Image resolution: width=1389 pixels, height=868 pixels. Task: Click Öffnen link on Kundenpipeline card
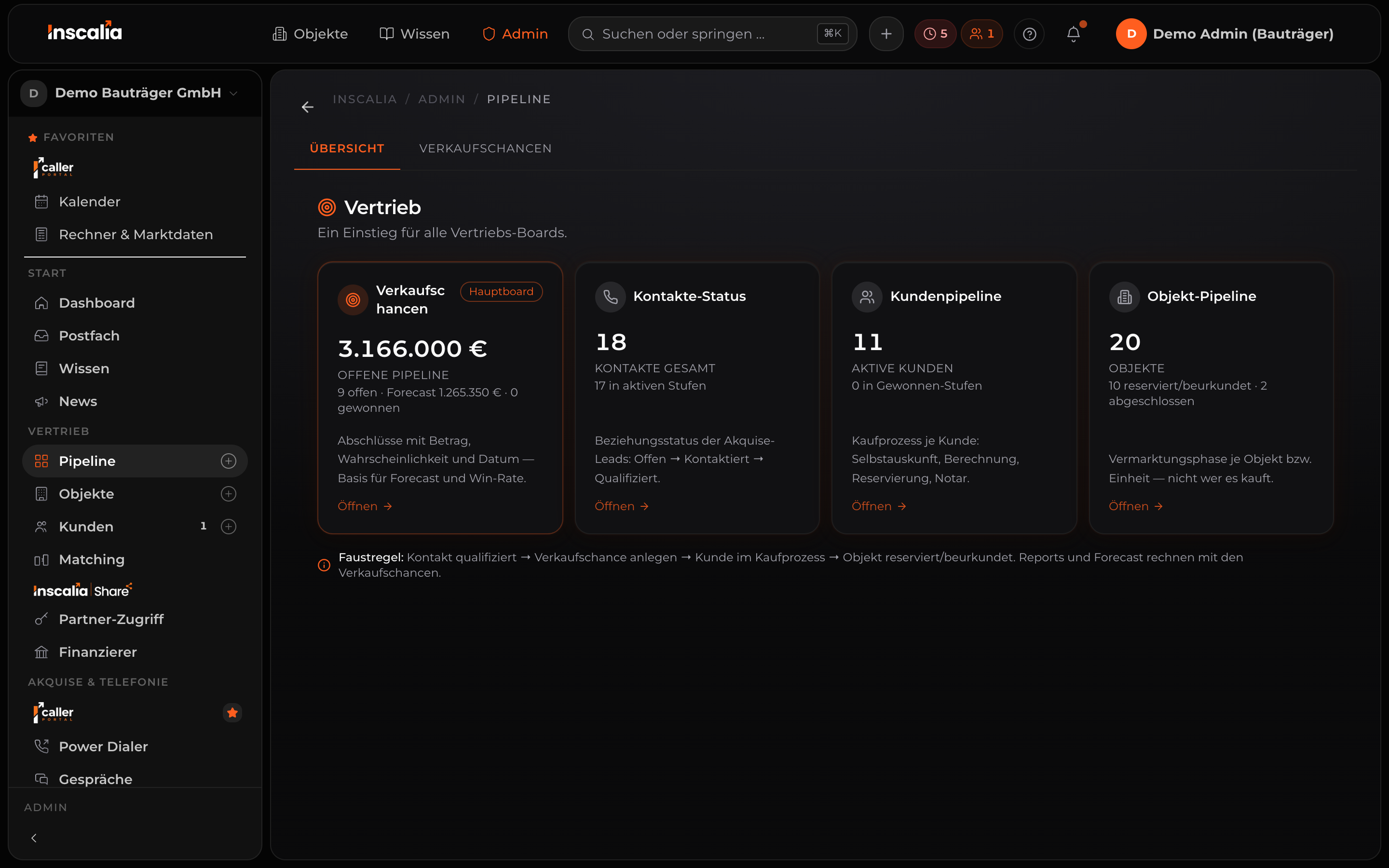[879, 506]
